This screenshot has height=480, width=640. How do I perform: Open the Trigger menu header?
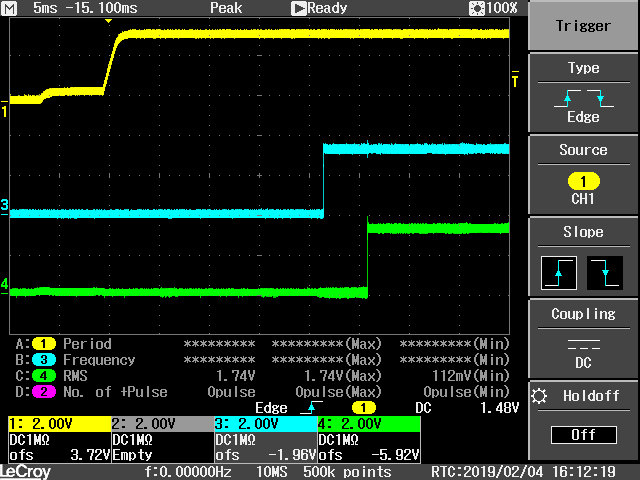pos(583,26)
